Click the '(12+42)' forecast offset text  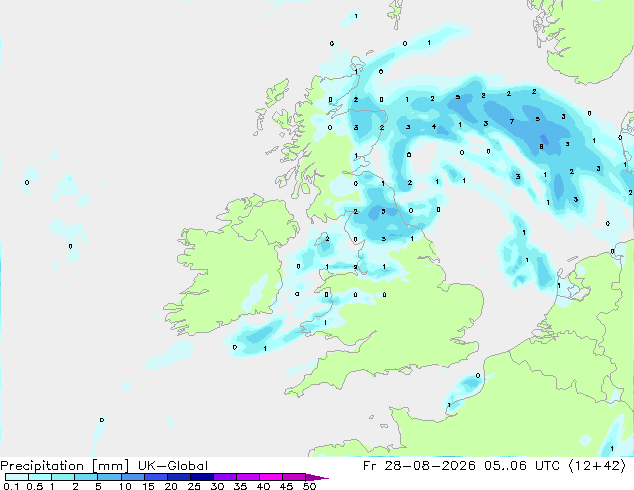[x=598, y=466]
